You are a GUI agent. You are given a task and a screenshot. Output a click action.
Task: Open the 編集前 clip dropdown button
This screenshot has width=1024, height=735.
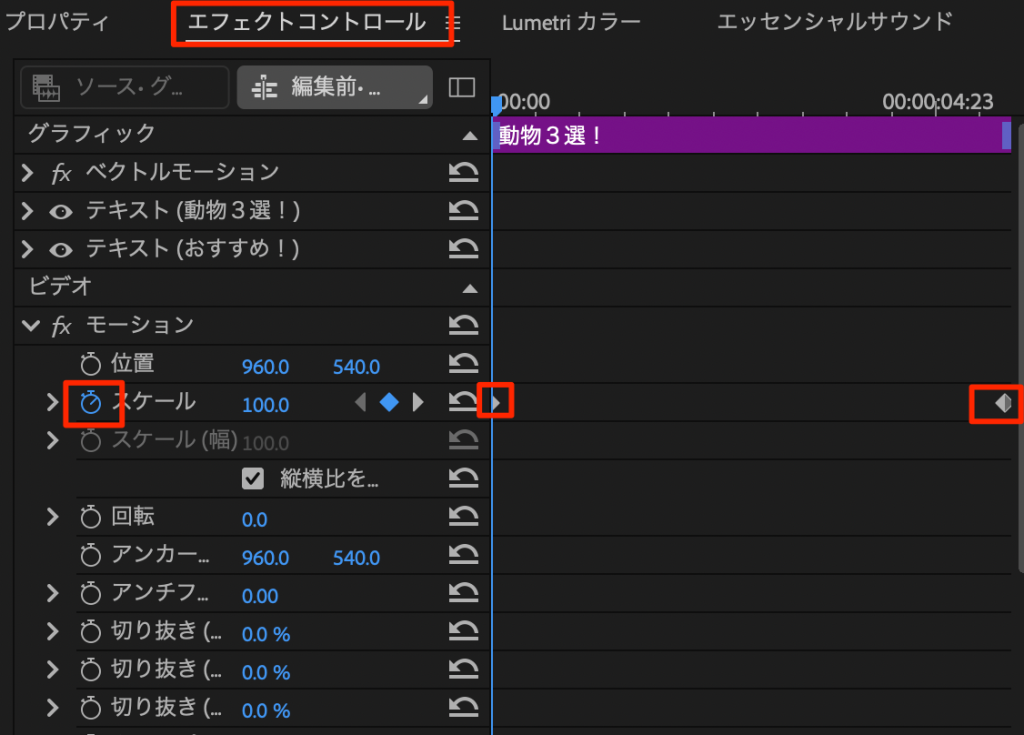coord(334,88)
